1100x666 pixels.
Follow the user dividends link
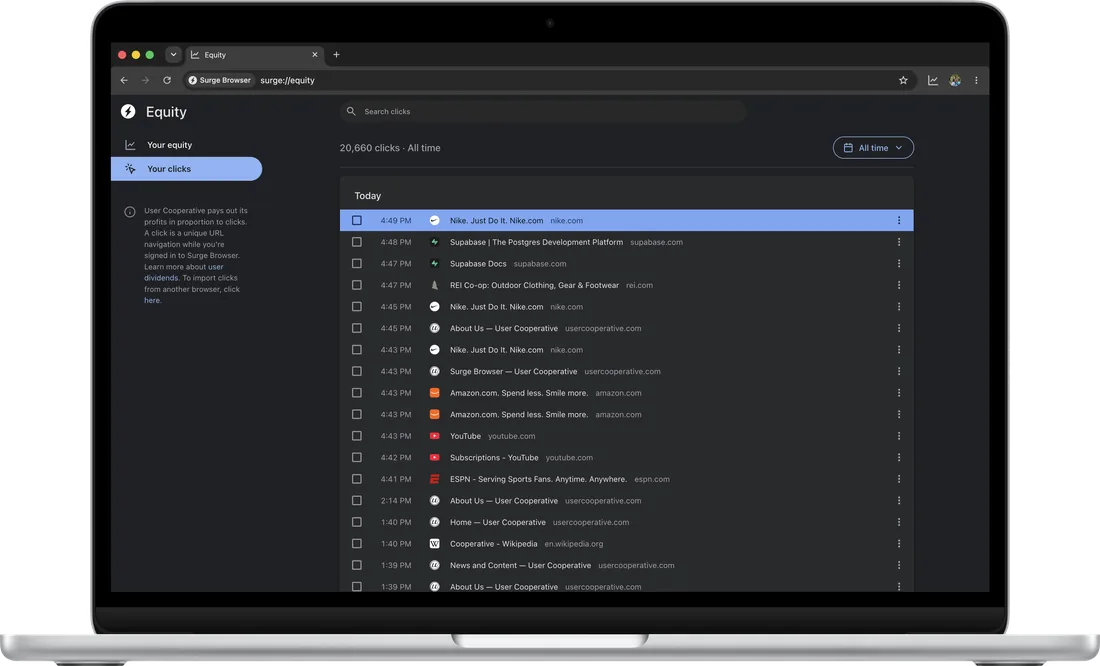184,272
